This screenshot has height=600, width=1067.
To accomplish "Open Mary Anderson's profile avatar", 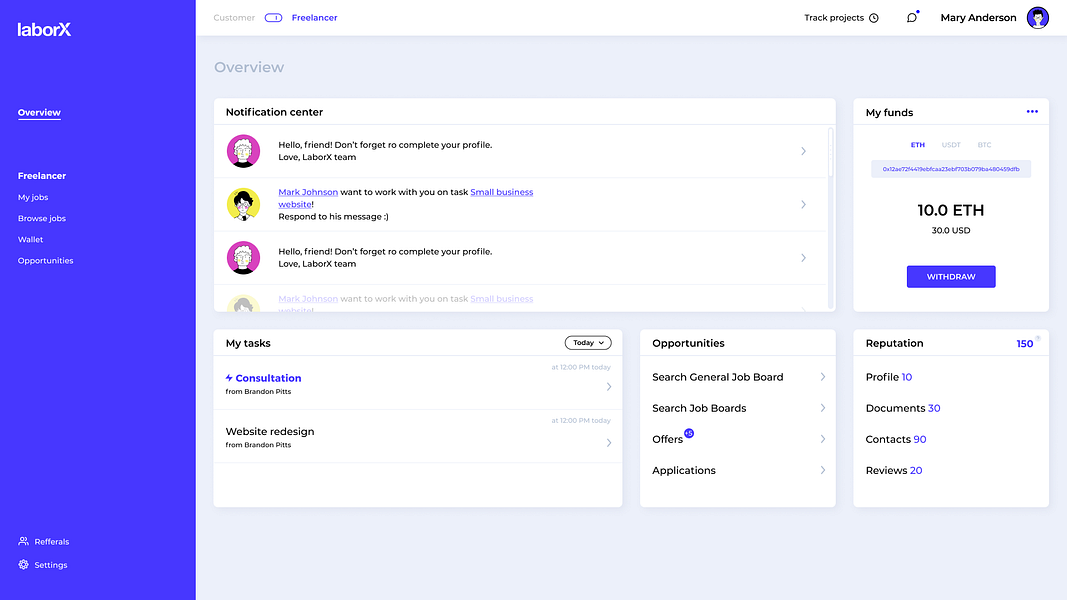I will tap(1037, 18).
